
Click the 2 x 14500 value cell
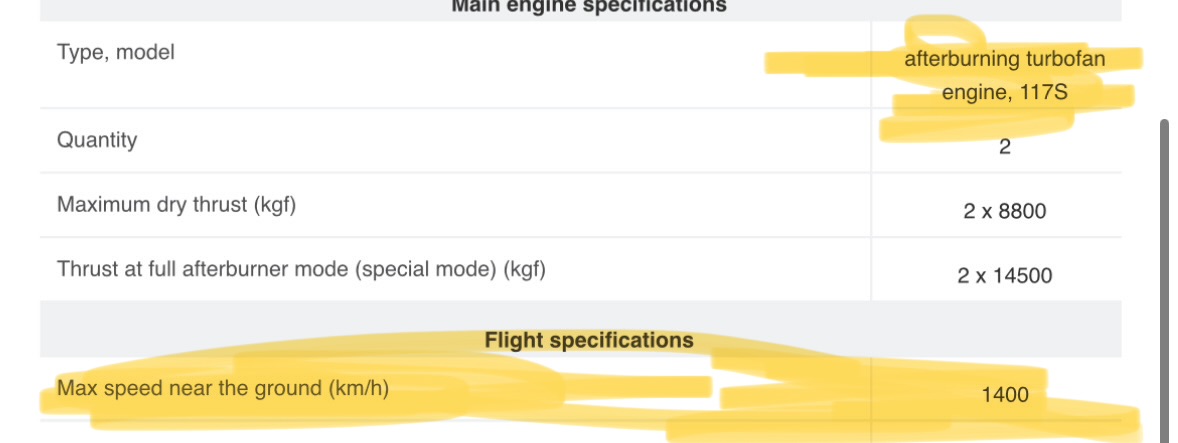[x=1005, y=276]
